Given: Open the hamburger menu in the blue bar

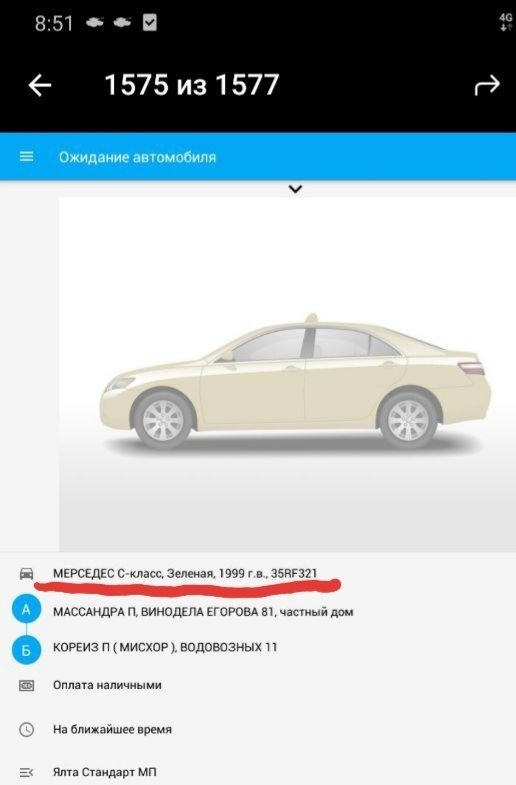Looking at the screenshot, I should coord(27,157).
